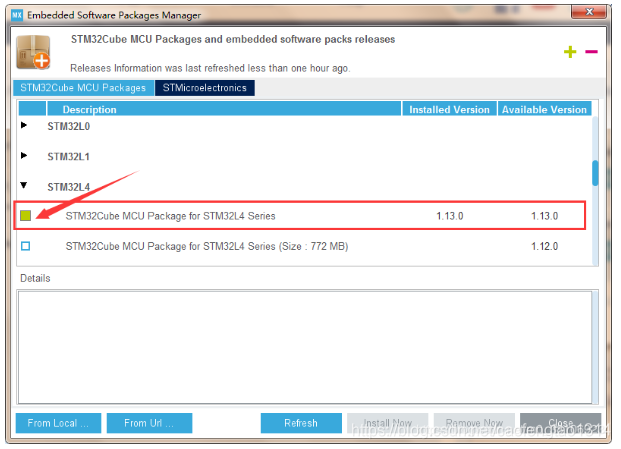Click inside the Details text area
Viewport: 621px width, 449px height.
click(x=304, y=347)
